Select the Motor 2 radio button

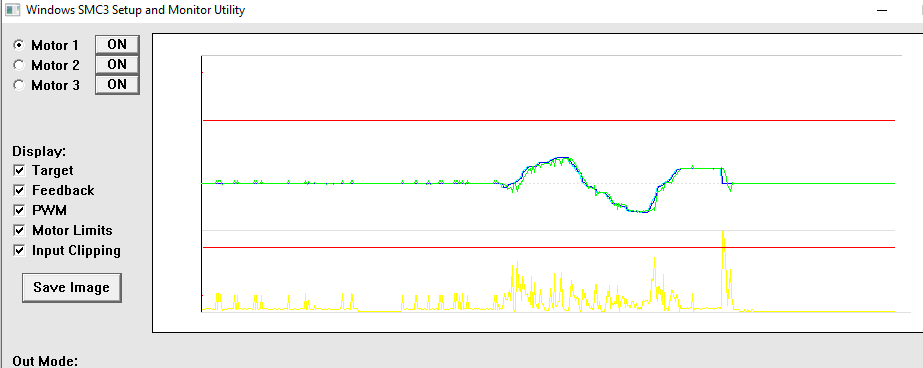click(19, 65)
